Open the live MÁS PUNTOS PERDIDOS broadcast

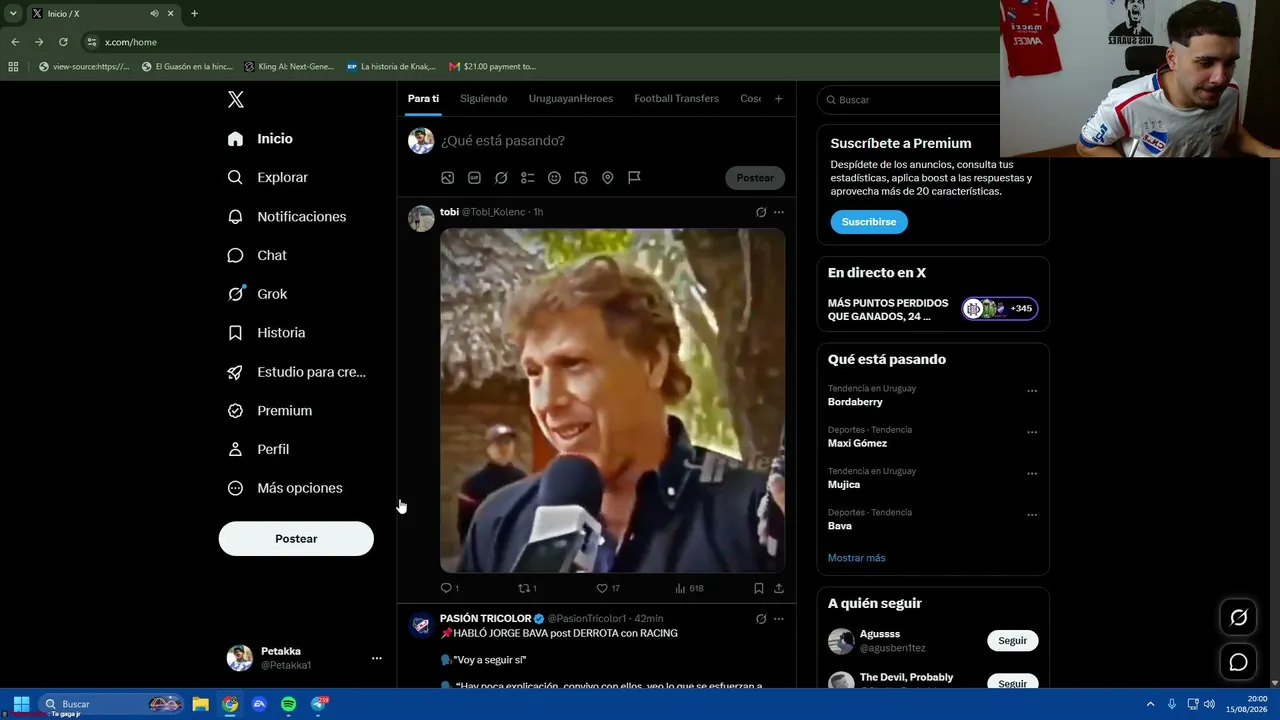(932, 309)
